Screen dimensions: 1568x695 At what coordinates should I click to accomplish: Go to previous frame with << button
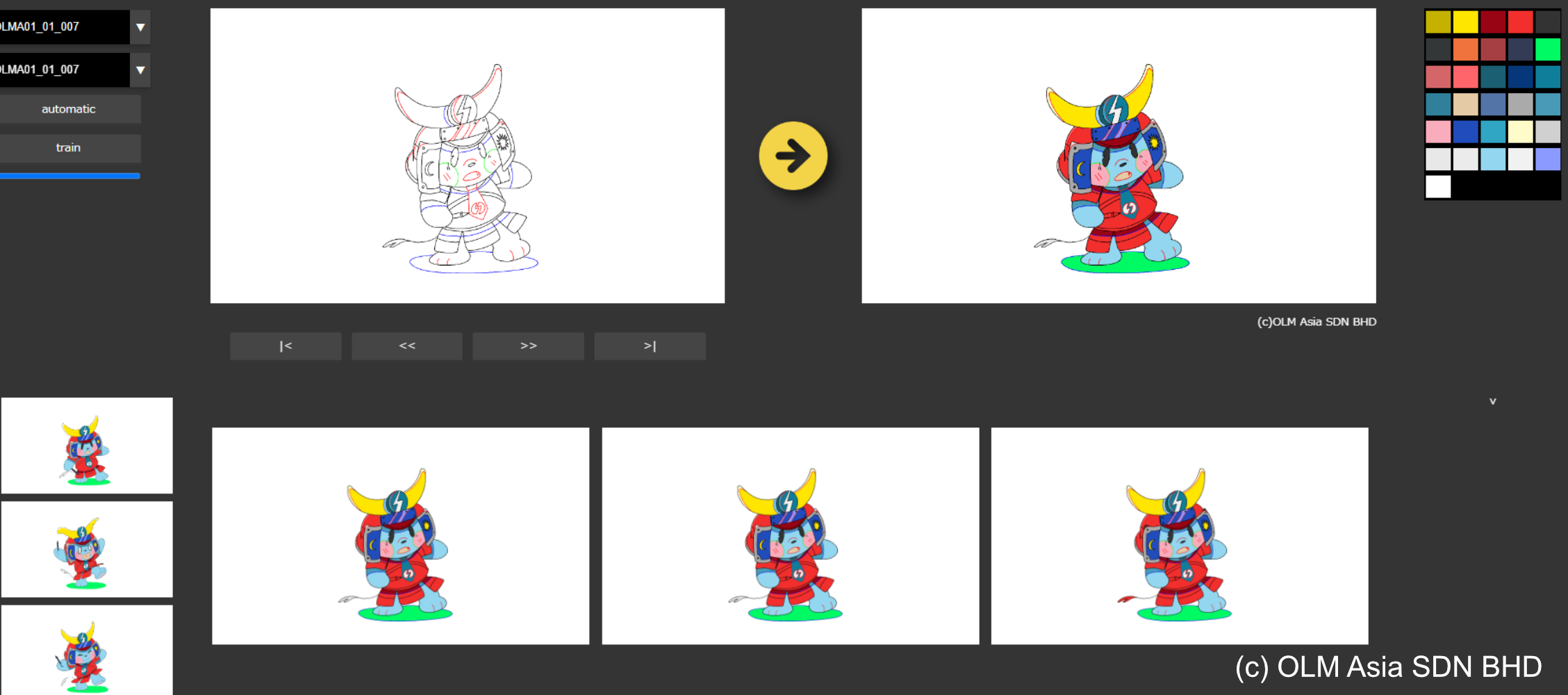point(407,346)
